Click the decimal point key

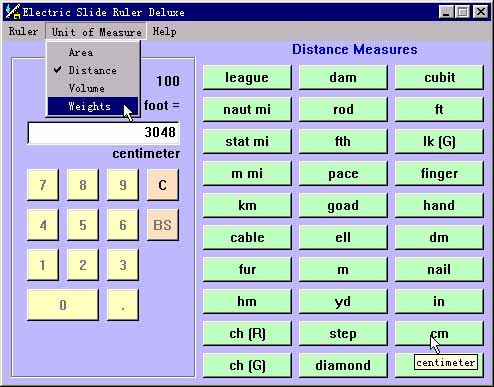[123, 305]
